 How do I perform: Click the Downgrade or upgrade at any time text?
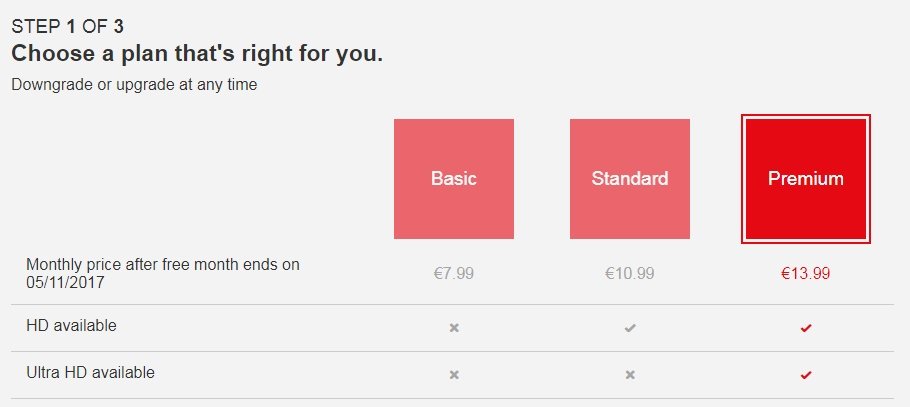click(134, 85)
